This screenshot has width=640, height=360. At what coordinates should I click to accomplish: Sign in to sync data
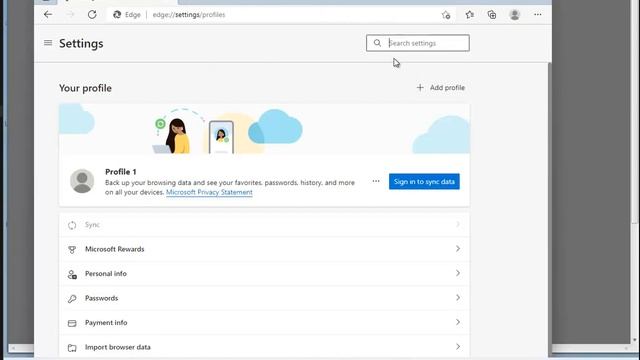424,182
